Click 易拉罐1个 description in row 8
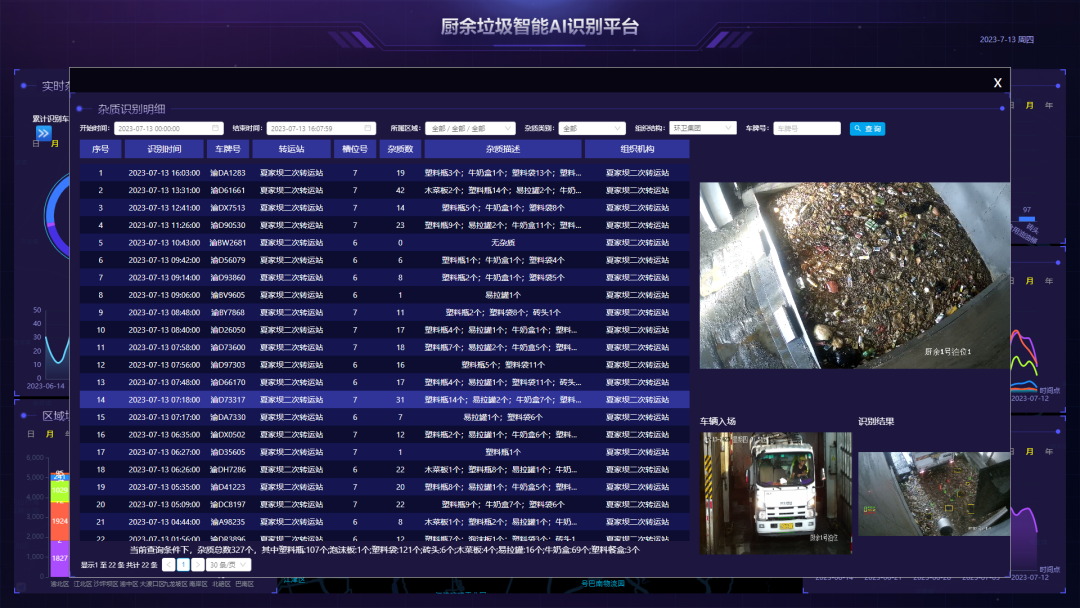This screenshot has height=608, width=1080. coord(503,295)
